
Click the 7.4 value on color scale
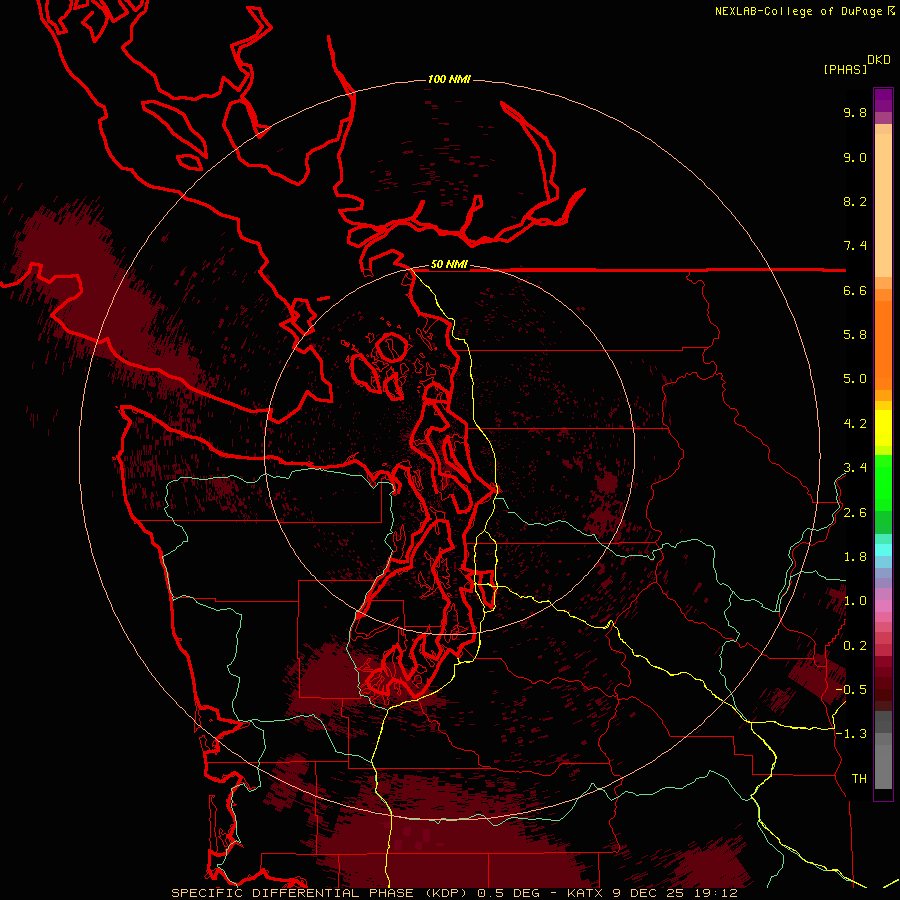(855, 246)
